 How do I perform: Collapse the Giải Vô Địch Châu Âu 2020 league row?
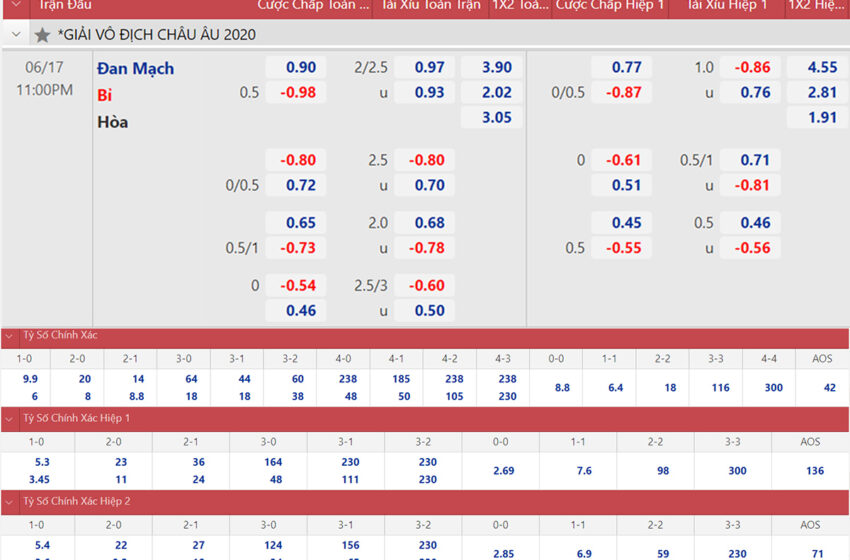(x=16, y=35)
